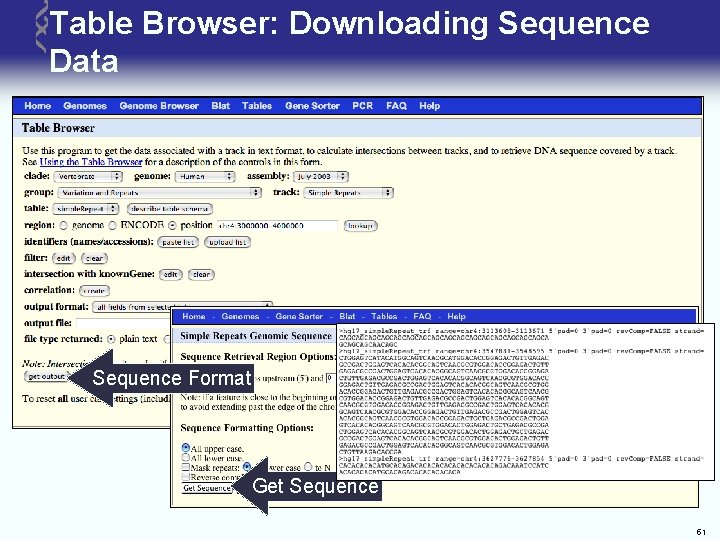Image resolution: width=720 pixels, height=540 pixels.
Task: Open Help in the Simple Repeats page navigation
Action: pos(456,316)
